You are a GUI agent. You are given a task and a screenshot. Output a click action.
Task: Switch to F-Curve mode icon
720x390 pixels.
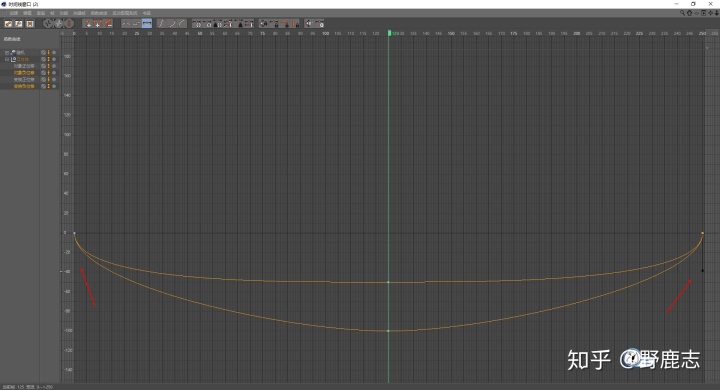(x=18, y=23)
